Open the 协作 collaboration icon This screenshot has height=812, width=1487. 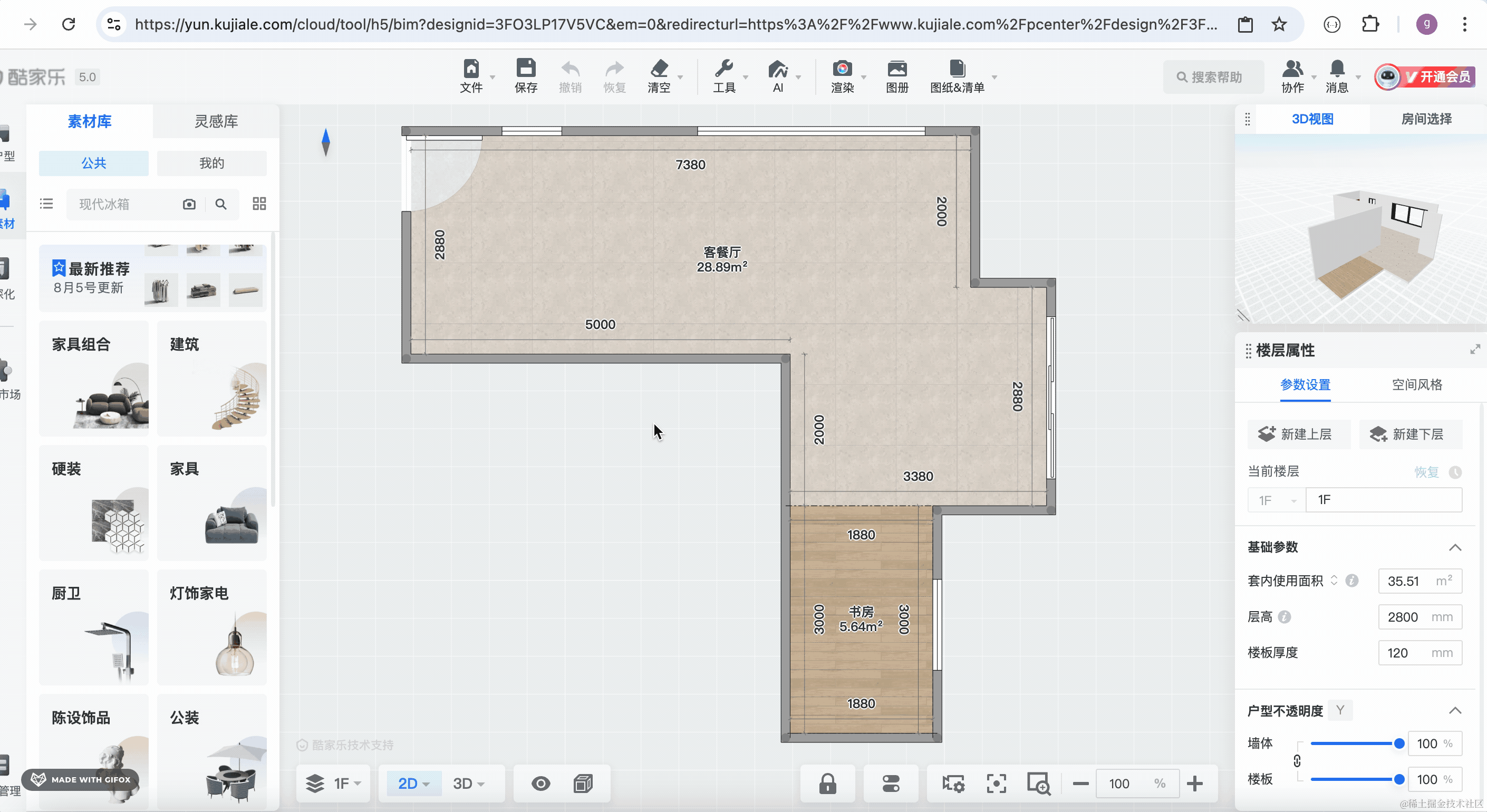[x=1292, y=69]
